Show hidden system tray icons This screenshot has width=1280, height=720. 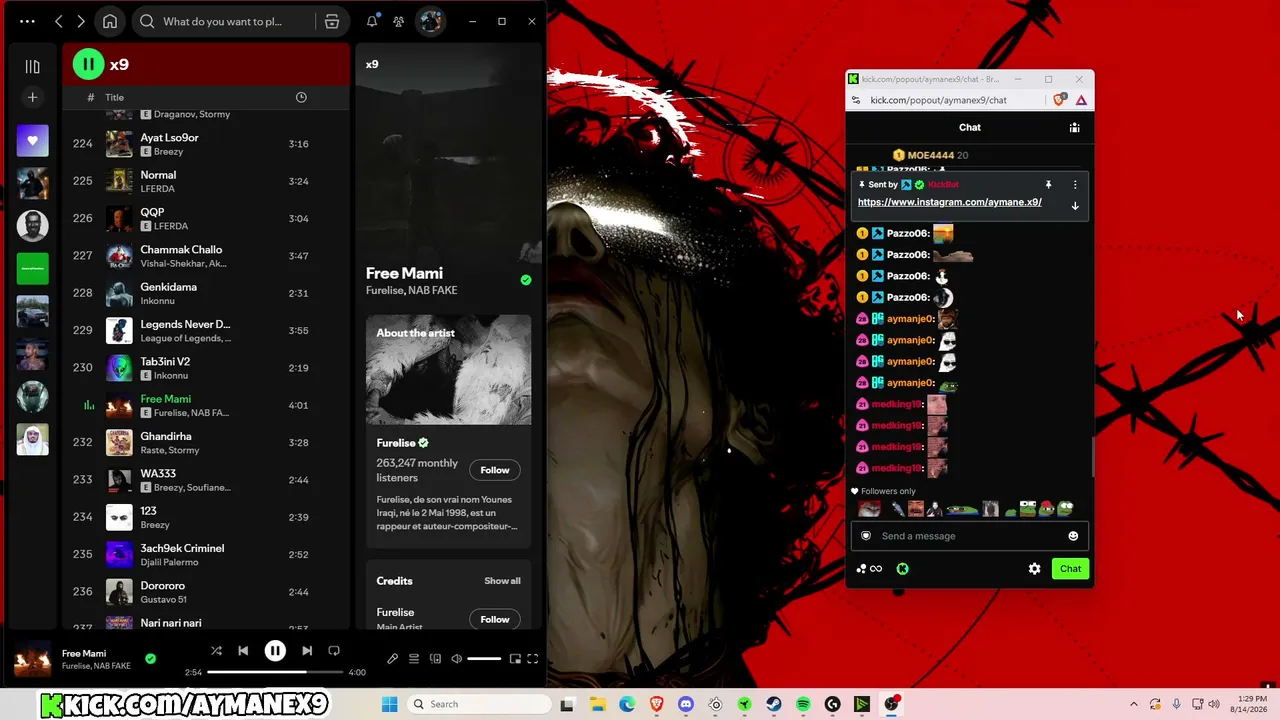1133,704
